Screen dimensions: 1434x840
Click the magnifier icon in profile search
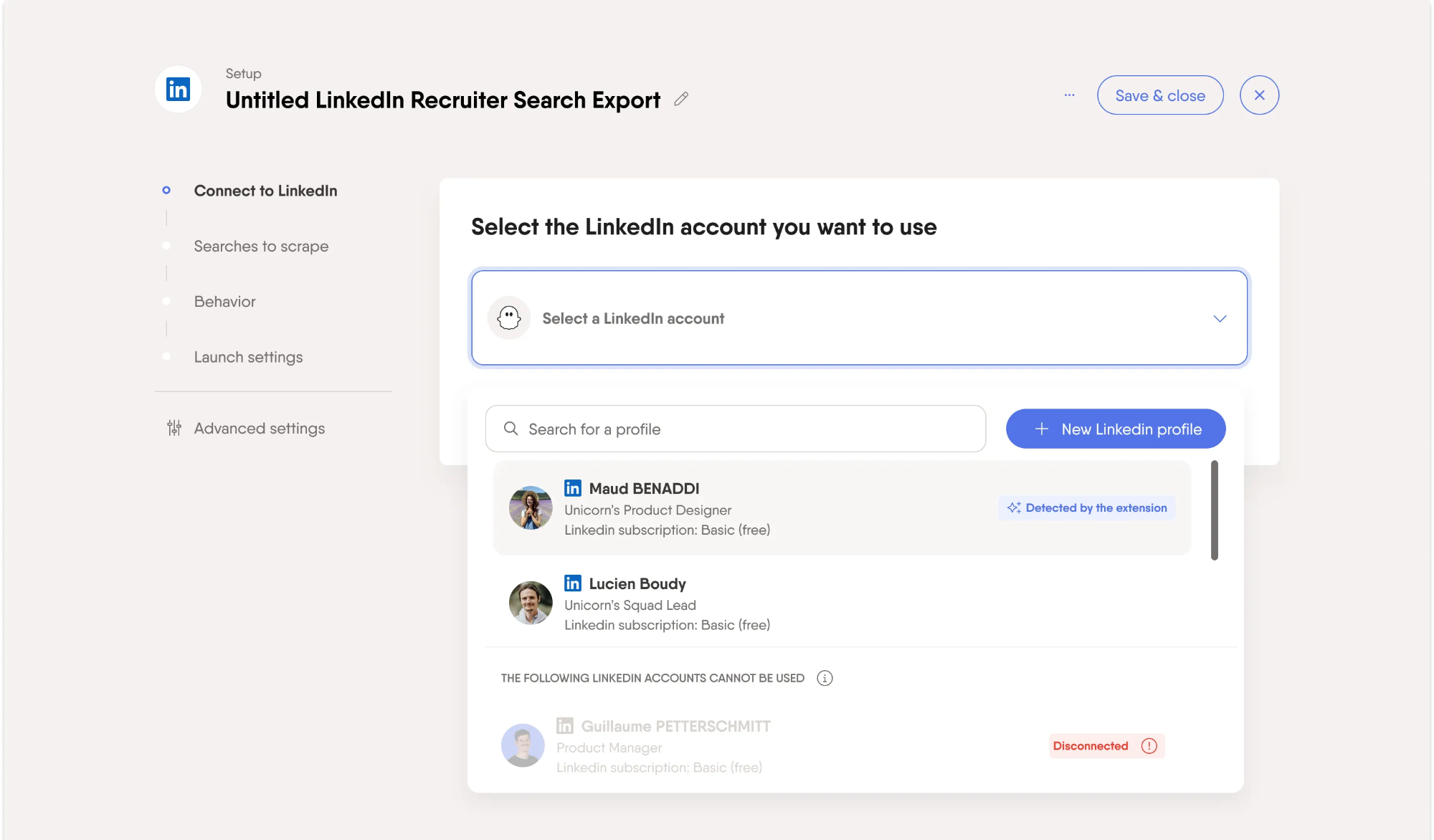[x=511, y=429]
